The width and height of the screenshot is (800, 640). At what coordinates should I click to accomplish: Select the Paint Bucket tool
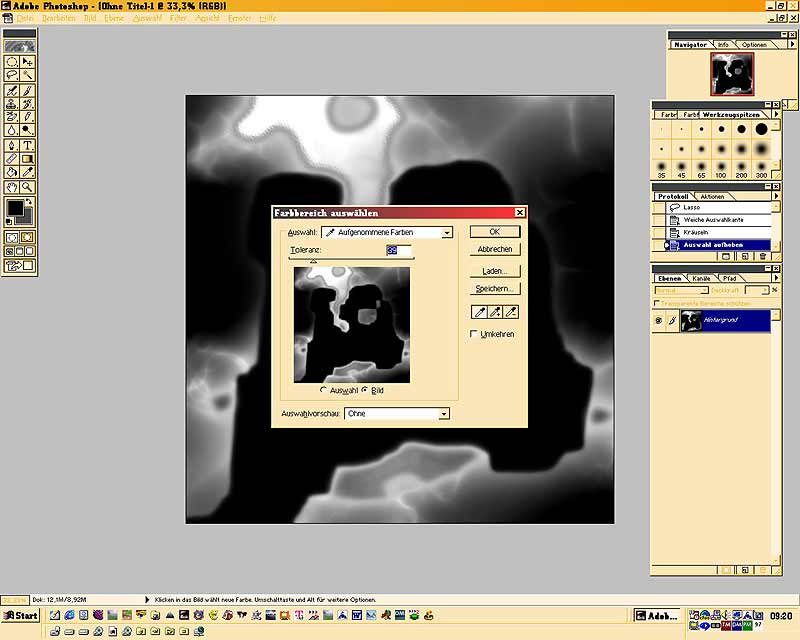[11, 172]
